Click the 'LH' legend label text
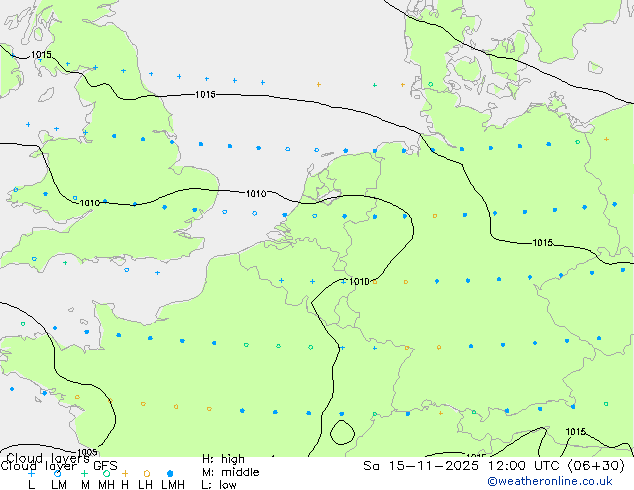 pyautogui.click(x=145, y=485)
